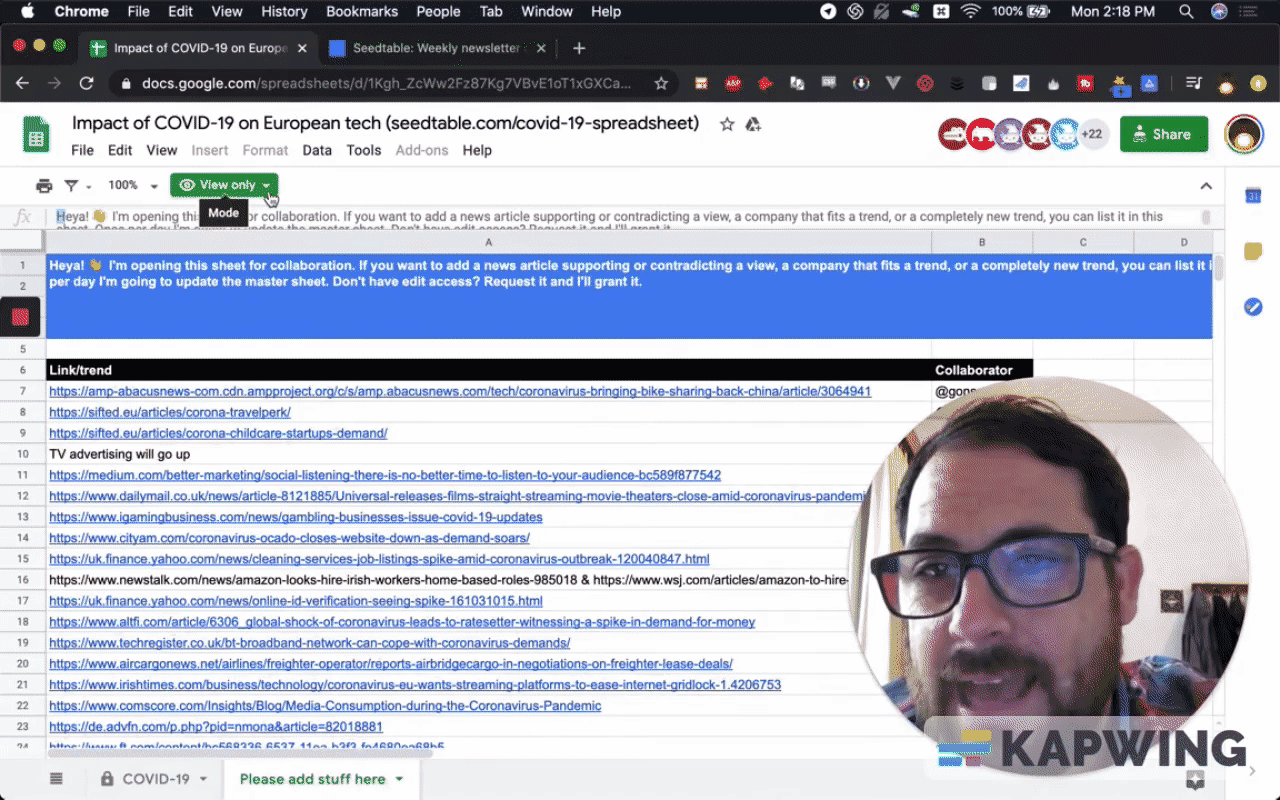Open a new Chrome tab
Viewport: 1280px width, 800px height.
(x=579, y=48)
